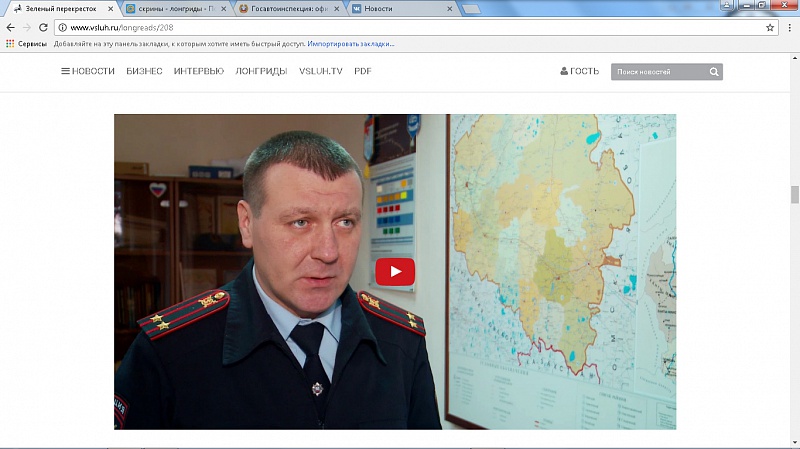Image resolution: width=800 pixels, height=449 pixels.
Task: Open Chrome three-dot menu
Action: 790,27
